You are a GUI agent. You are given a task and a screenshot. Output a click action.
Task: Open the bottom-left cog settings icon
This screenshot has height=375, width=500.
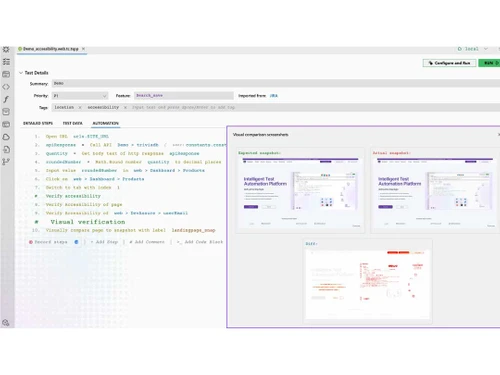pos(6,322)
